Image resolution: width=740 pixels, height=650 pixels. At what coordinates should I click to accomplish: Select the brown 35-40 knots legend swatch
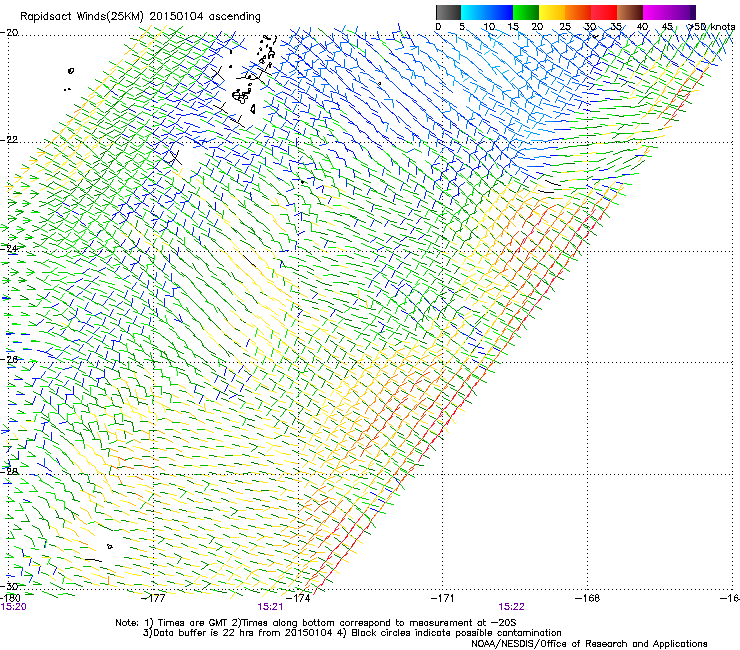coord(630,12)
